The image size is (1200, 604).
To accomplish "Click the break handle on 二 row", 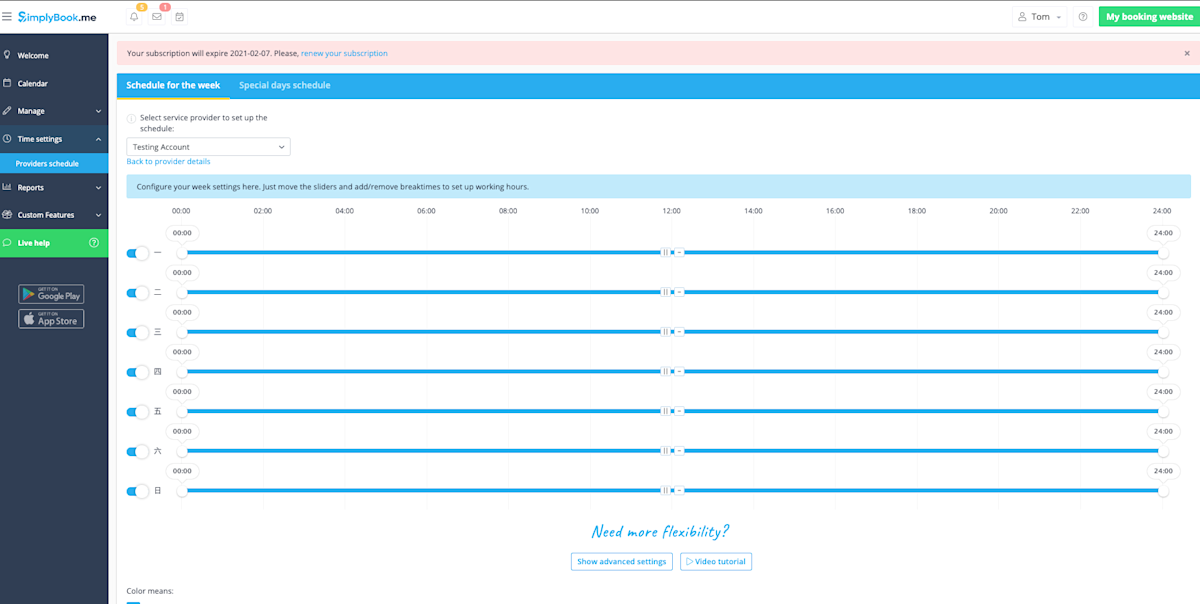I will [x=666, y=292].
